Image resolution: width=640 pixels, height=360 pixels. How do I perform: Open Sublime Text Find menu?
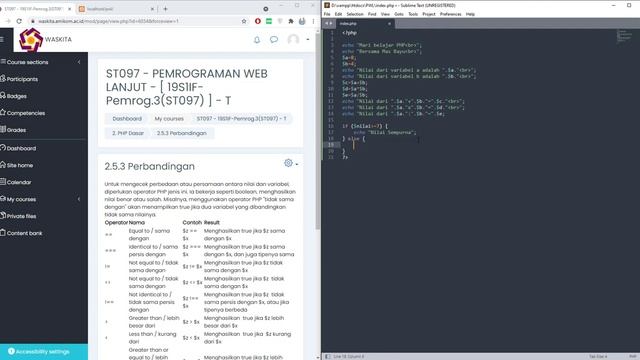(372, 14)
